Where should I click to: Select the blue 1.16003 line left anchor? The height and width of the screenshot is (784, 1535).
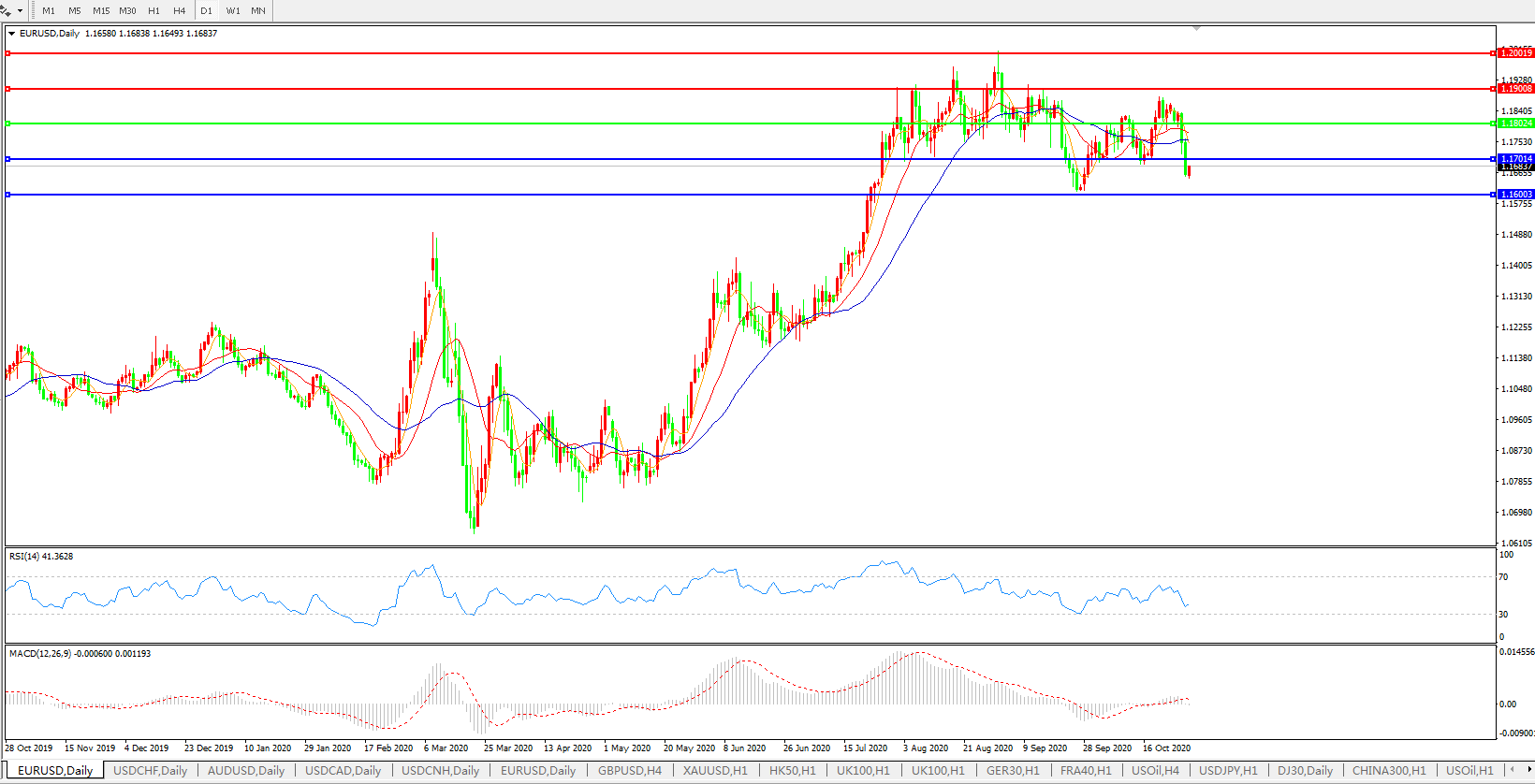pyautogui.click(x=8, y=195)
